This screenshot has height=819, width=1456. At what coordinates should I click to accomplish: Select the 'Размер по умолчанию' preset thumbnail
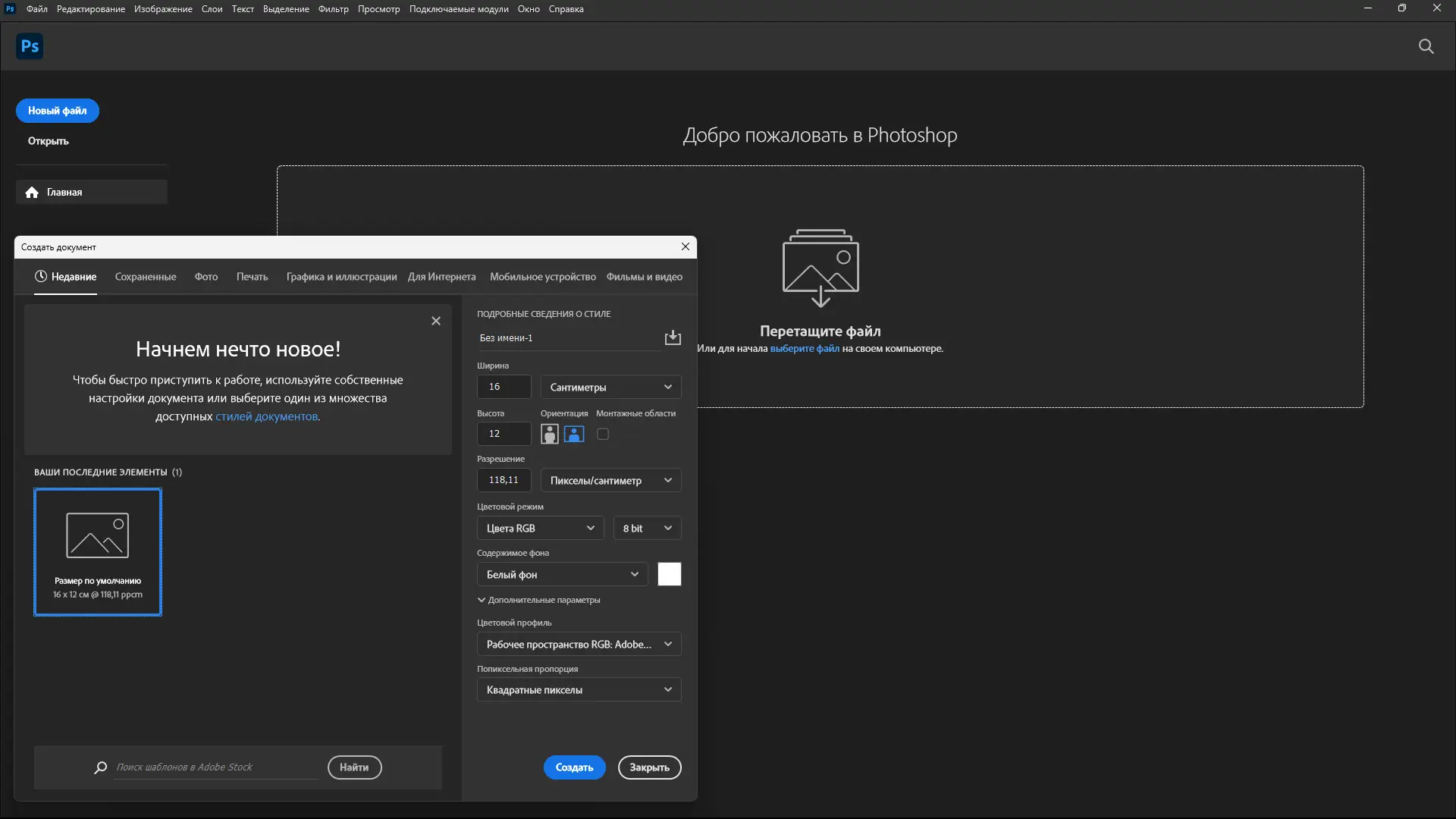pyautogui.click(x=98, y=551)
